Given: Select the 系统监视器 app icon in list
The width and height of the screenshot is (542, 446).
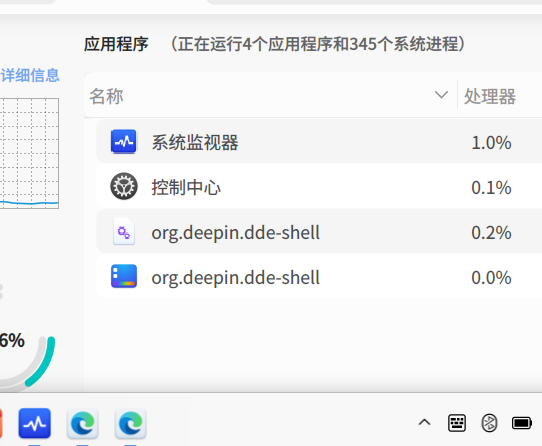Looking at the screenshot, I should tap(123, 141).
